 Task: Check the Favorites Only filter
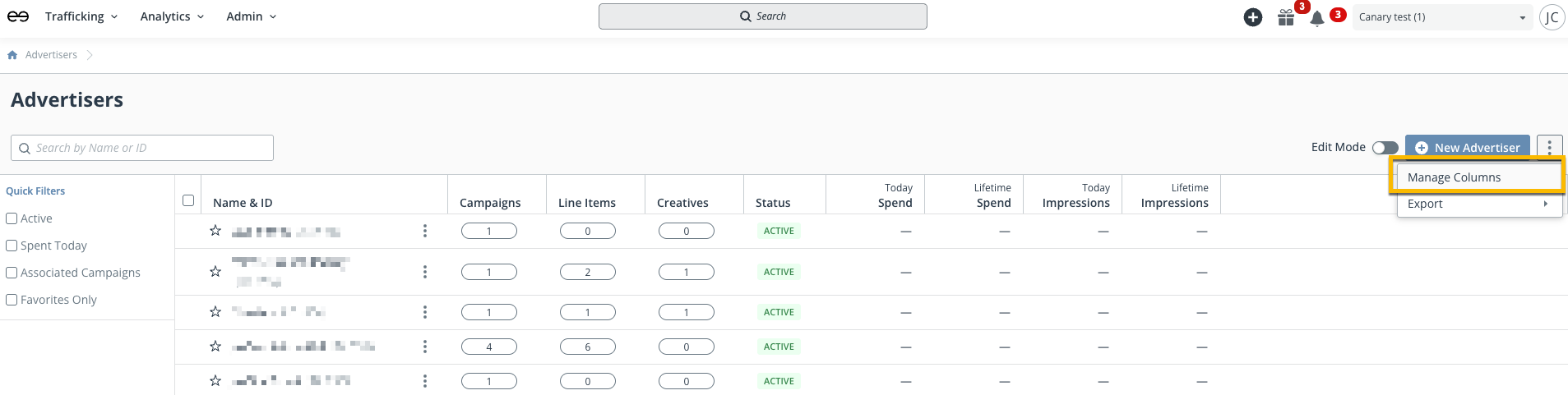[12, 300]
